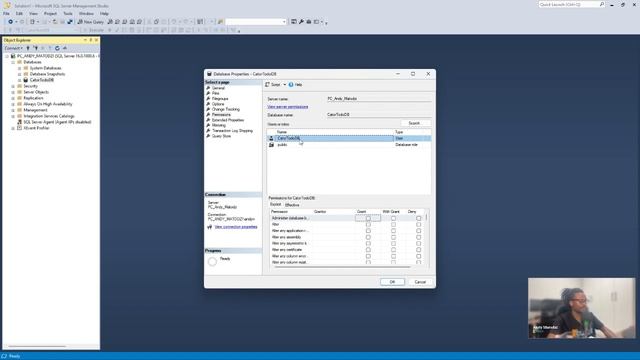The image size is (640, 360).
Task: Open the Connect dropdown in Object Explorer
Action: click(x=13, y=48)
